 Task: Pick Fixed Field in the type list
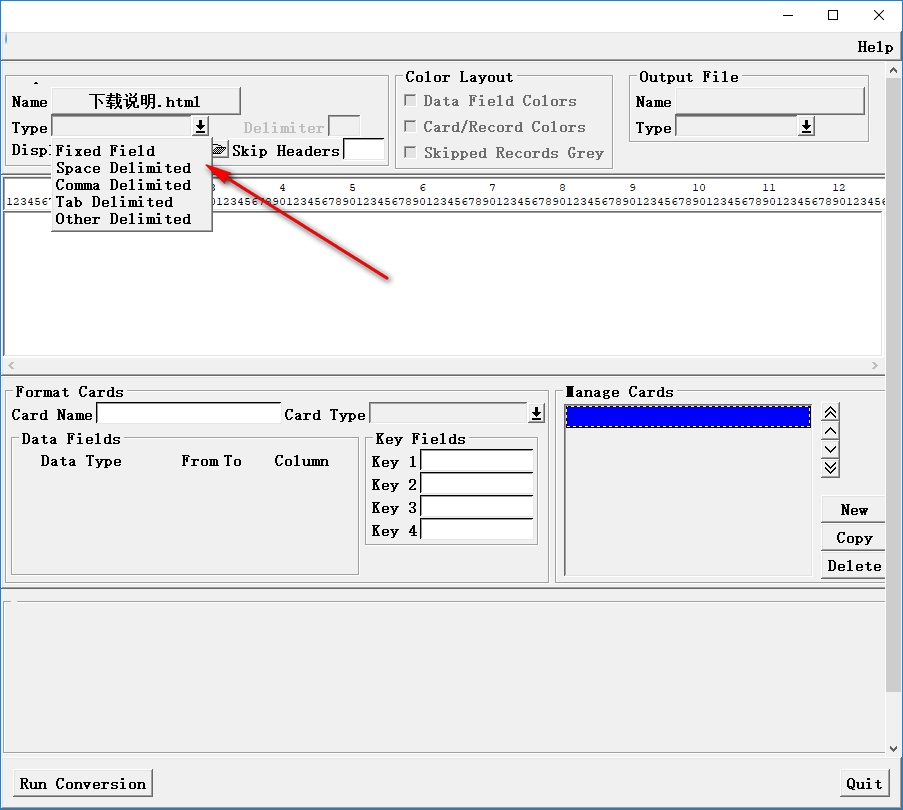tap(105, 151)
